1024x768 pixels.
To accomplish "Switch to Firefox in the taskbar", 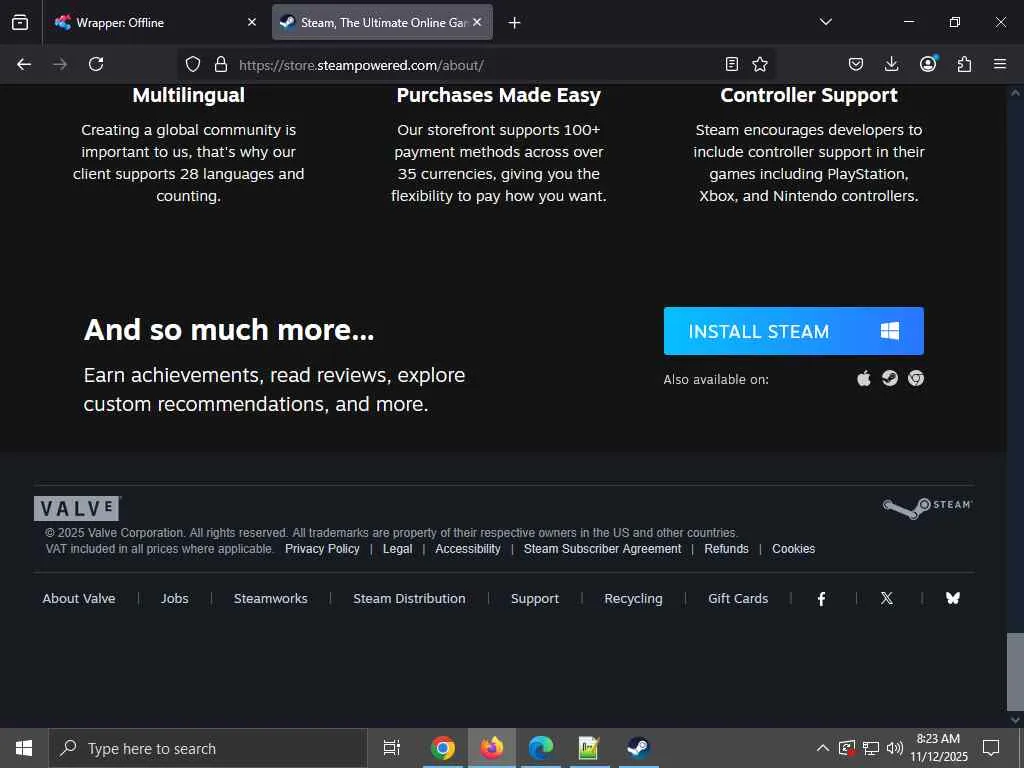I will tap(492, 748).
